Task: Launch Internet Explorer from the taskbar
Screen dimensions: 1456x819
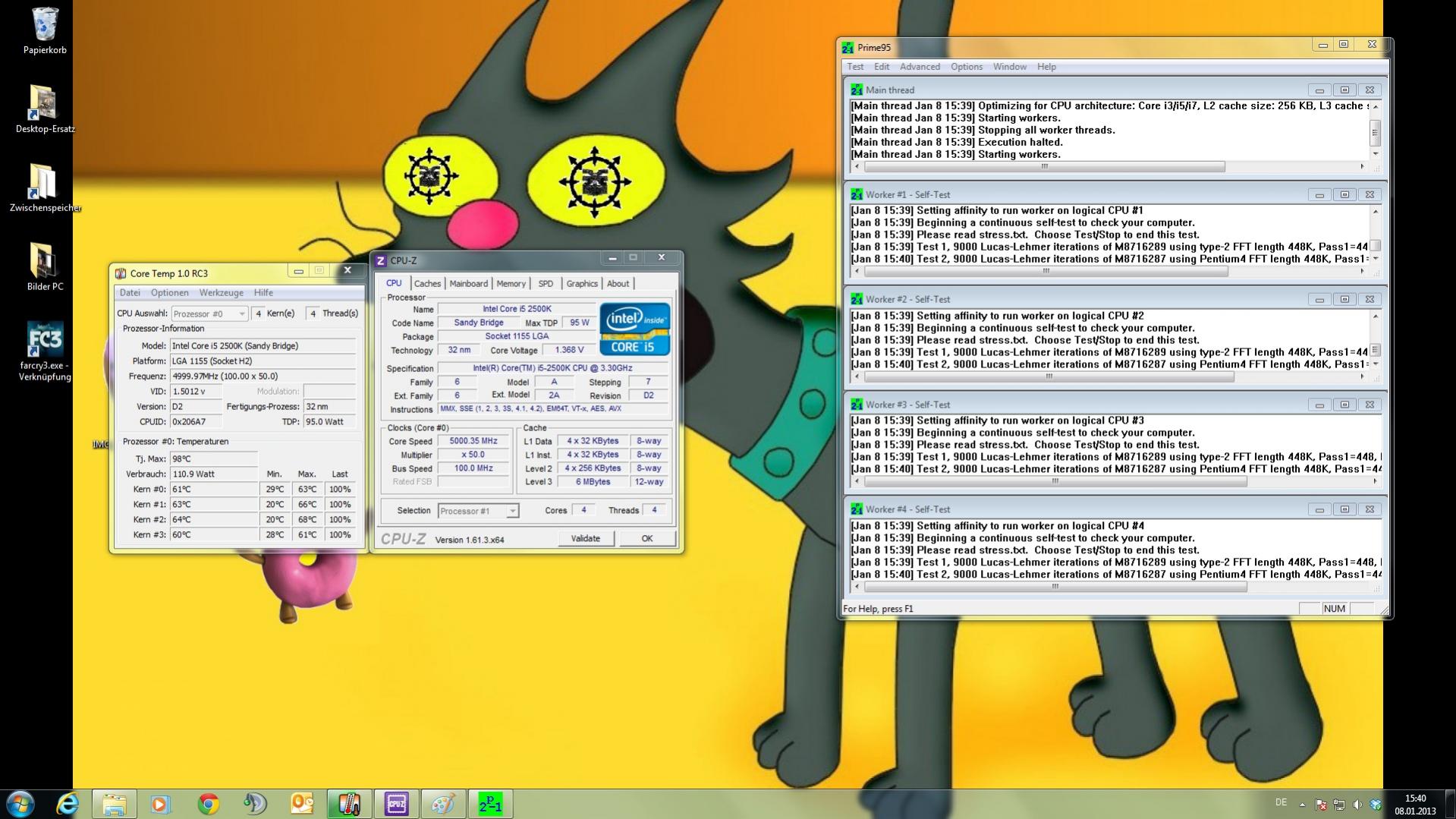Action: click(68, 804)
